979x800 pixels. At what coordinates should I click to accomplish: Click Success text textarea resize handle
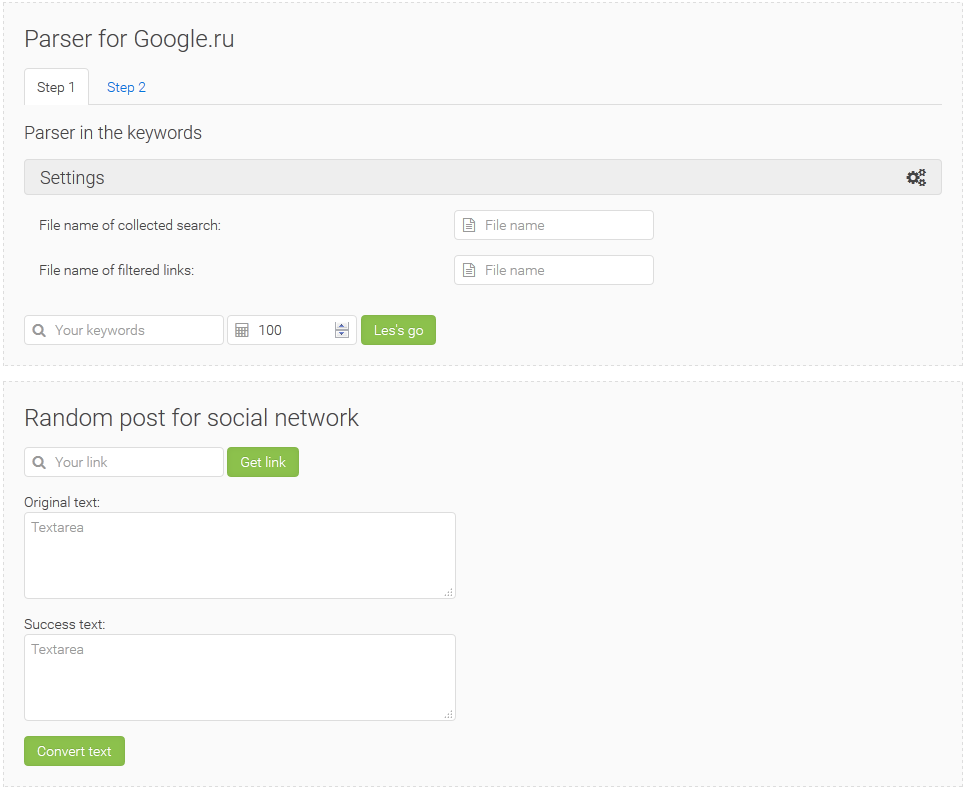click(x=449, y=714)
